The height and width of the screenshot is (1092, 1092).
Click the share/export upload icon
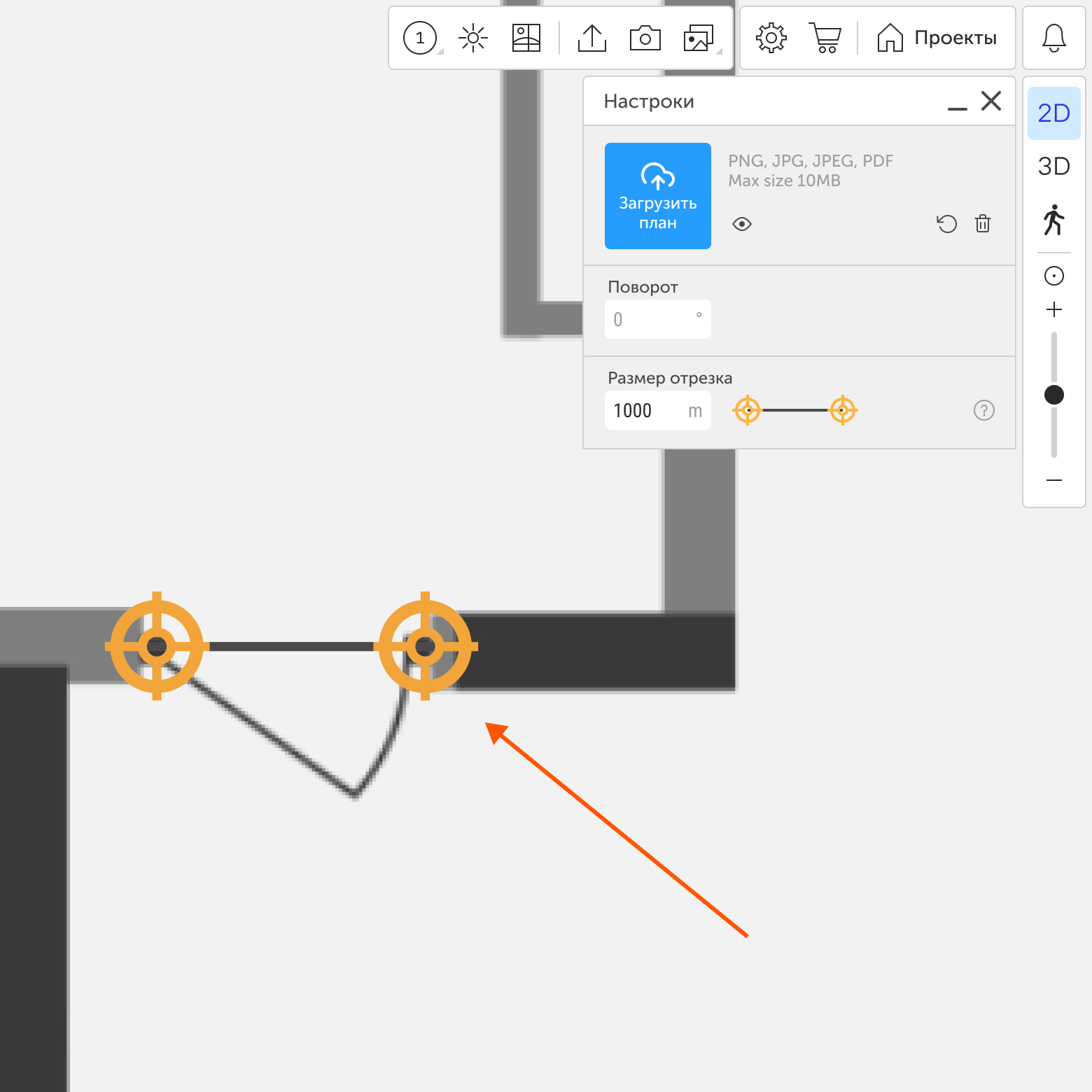[592, 38]
